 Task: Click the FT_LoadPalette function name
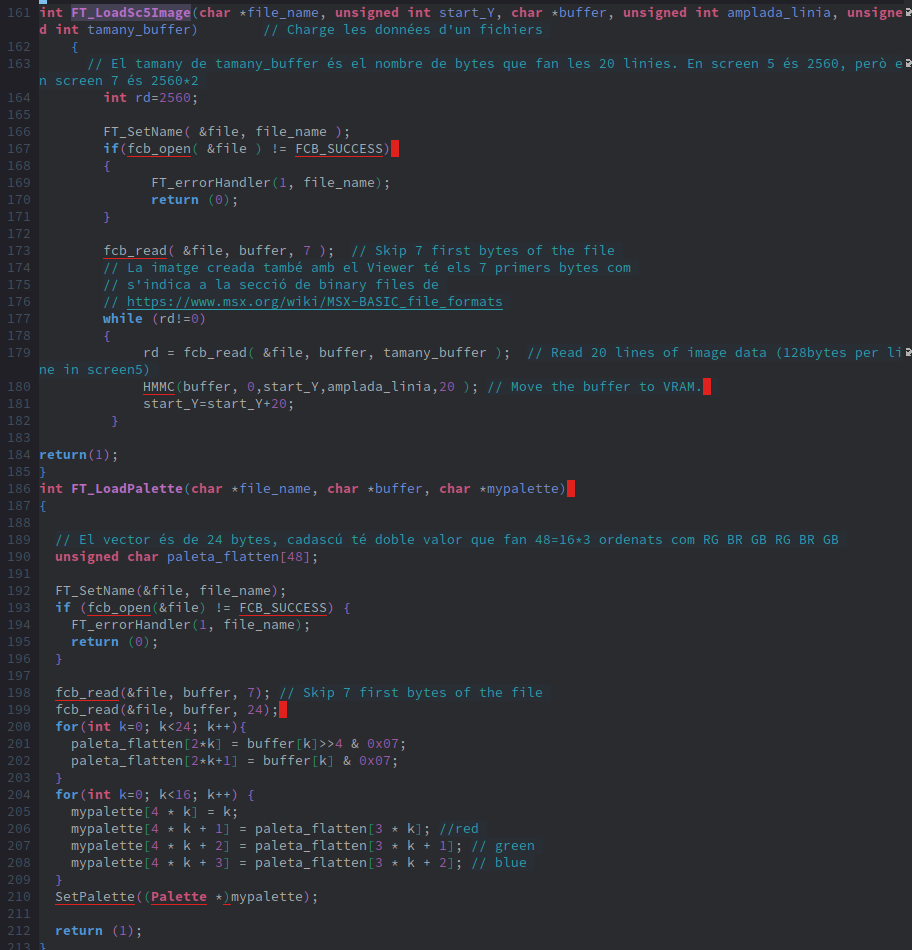(x=127, y=489)
